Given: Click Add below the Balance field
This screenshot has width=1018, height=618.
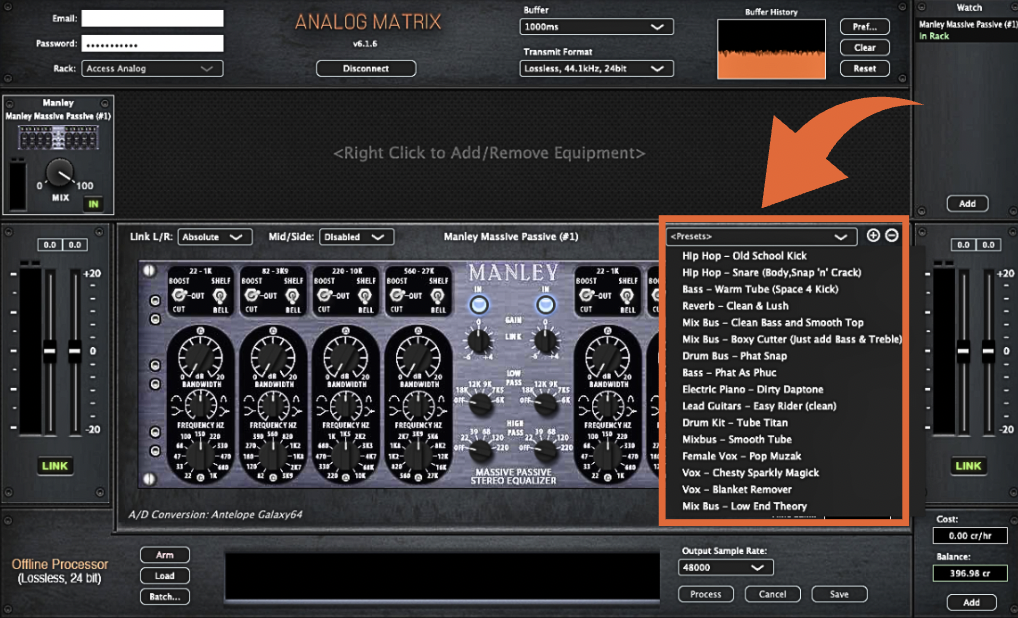Looking at the screenshot, I should click(971, 602).
